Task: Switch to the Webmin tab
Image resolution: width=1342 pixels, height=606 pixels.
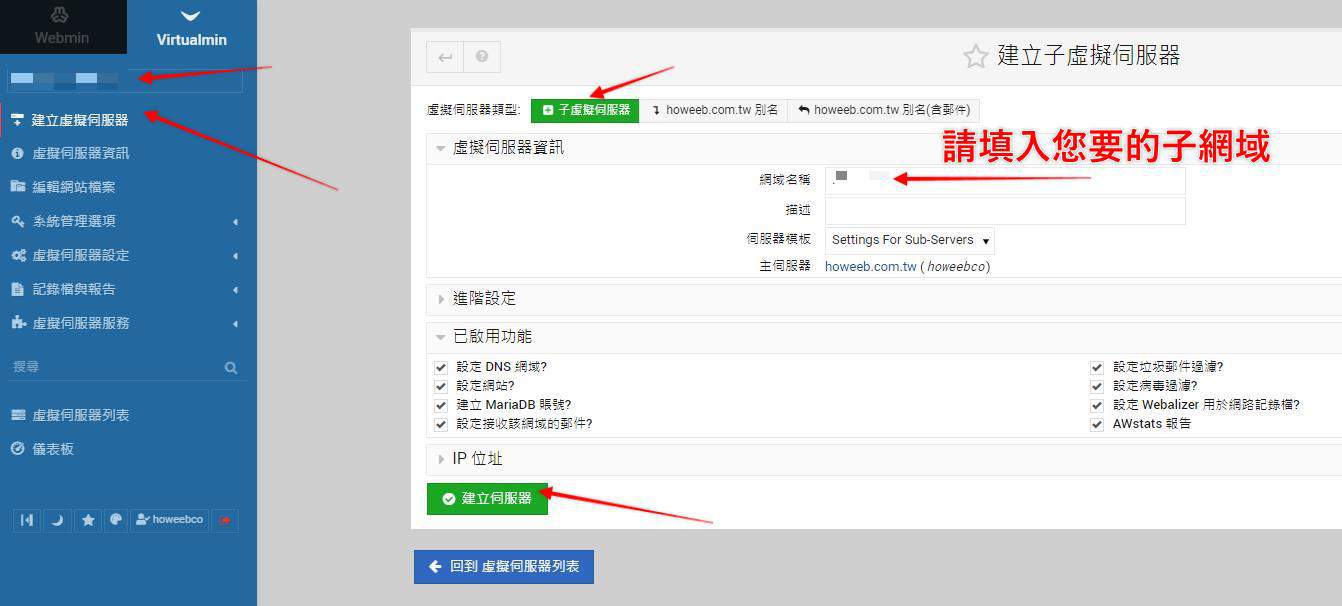Action: coord(62,27)
